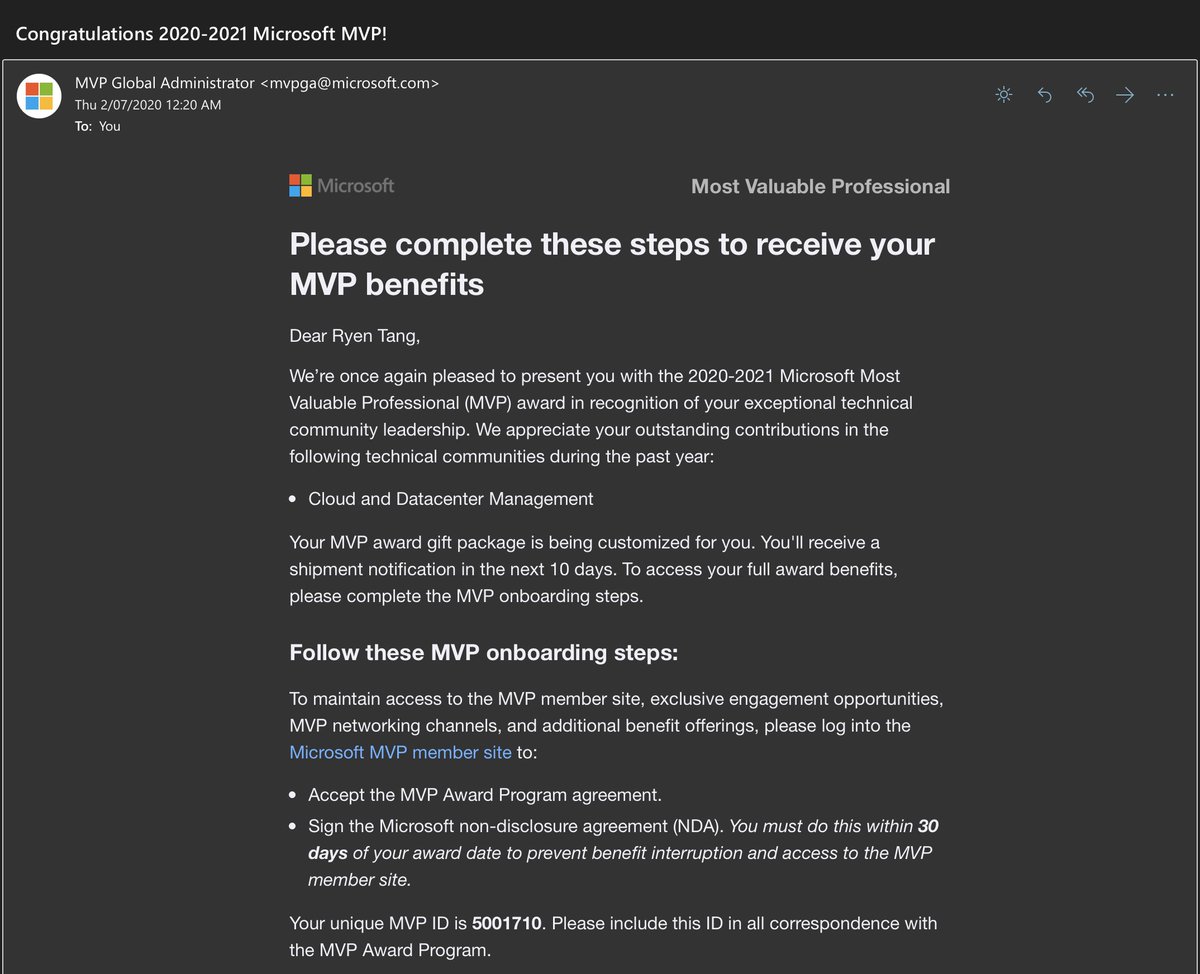Viewport: 1200px width, 974px height.
Task: Click 'Accept the MVP Award Program agreement' bullet
Action: (x=485, y=795)
